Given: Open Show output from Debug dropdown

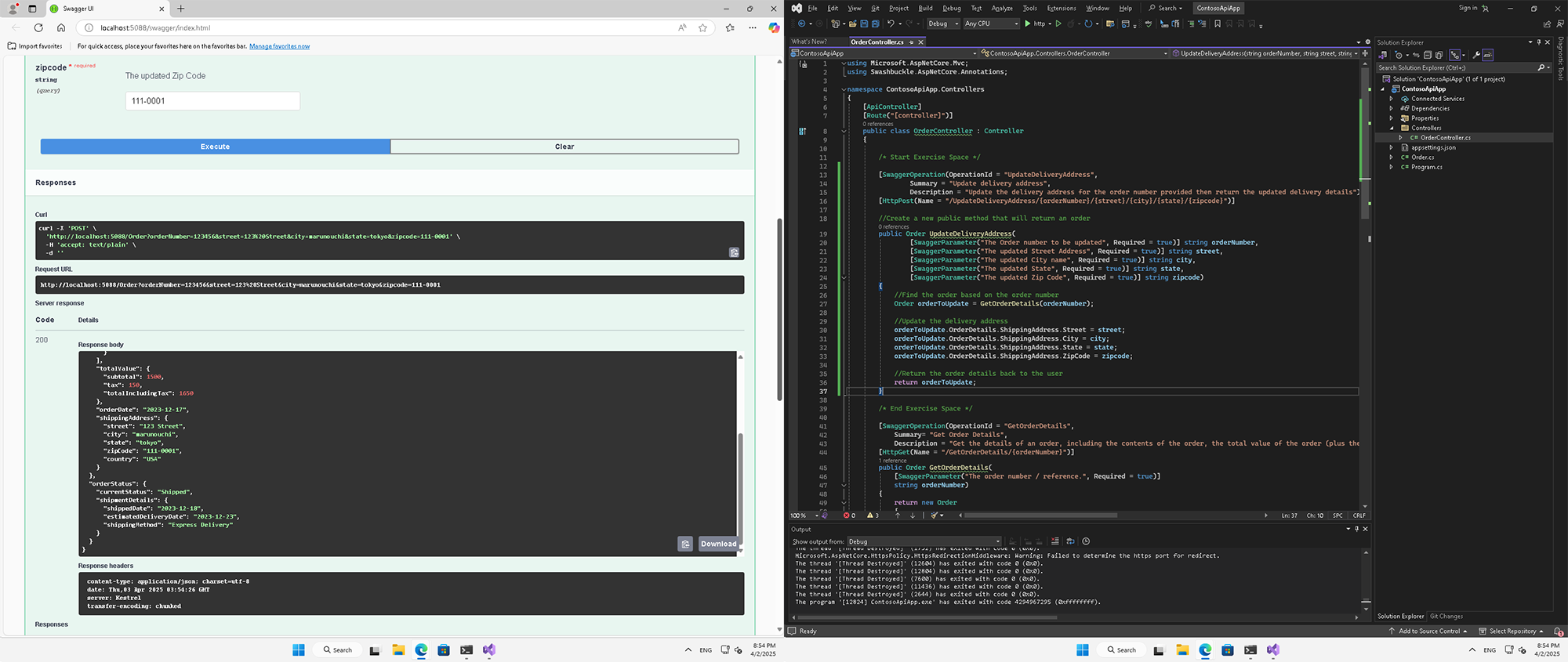Looking at the screenshot, I should (x=924, y=541).
